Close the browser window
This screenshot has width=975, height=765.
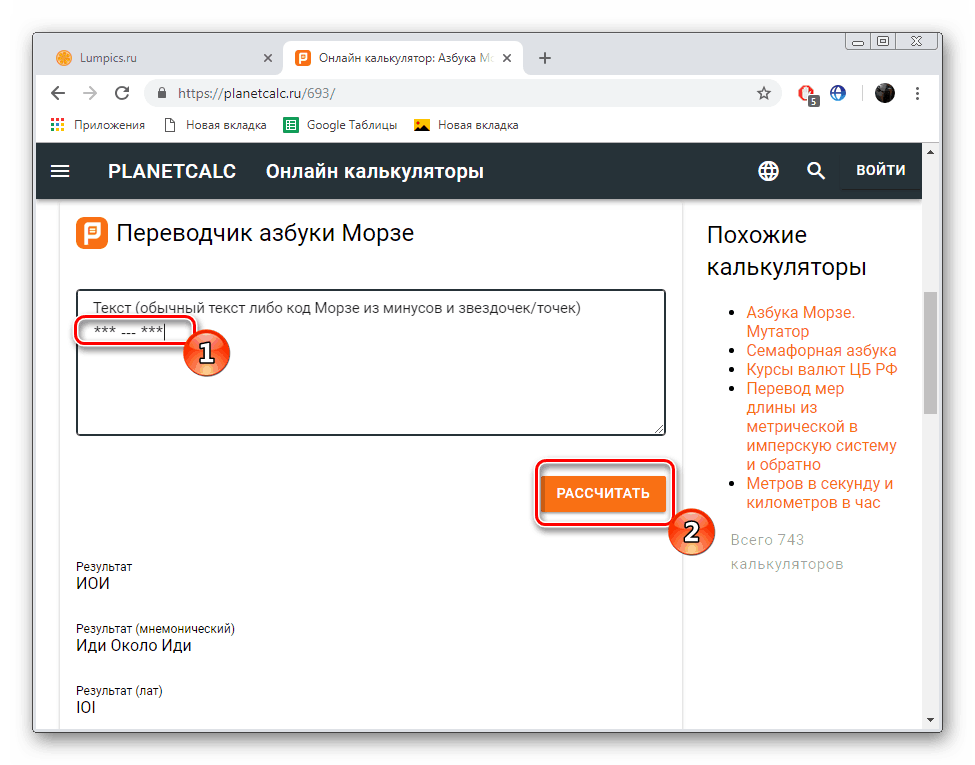(x=916, y=42)
